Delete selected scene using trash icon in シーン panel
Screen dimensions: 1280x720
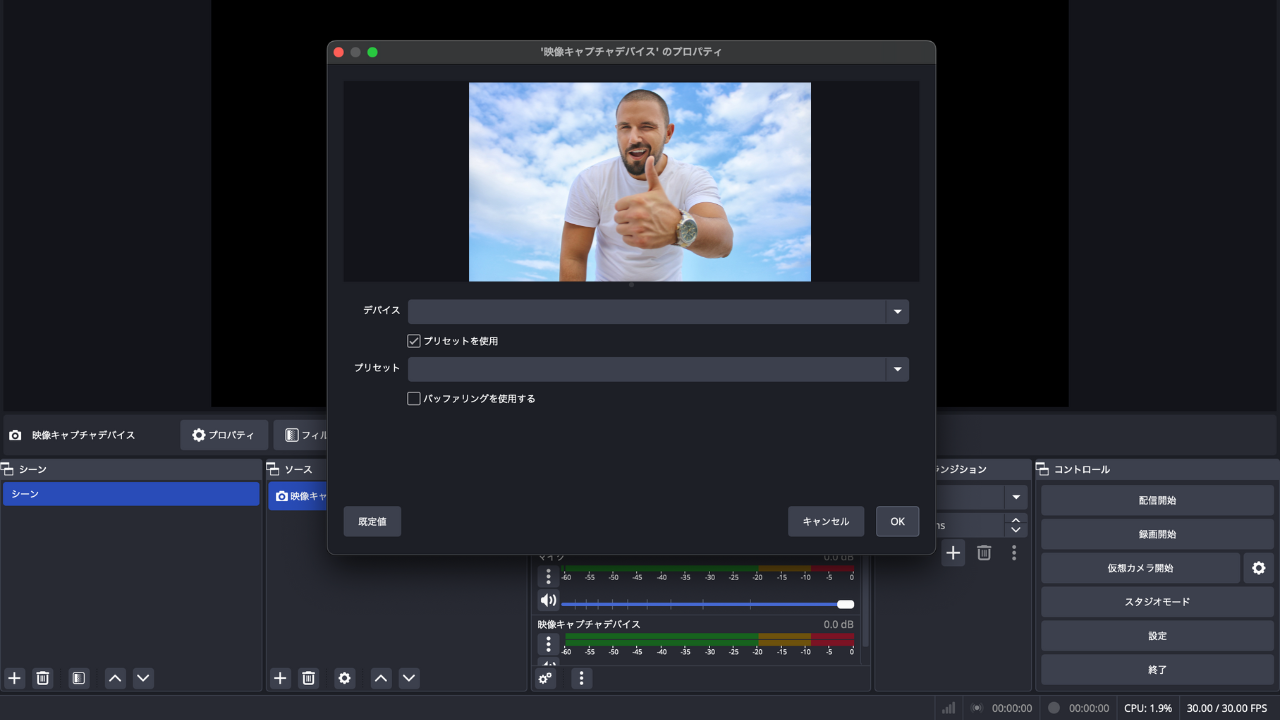tap(43, 678)
